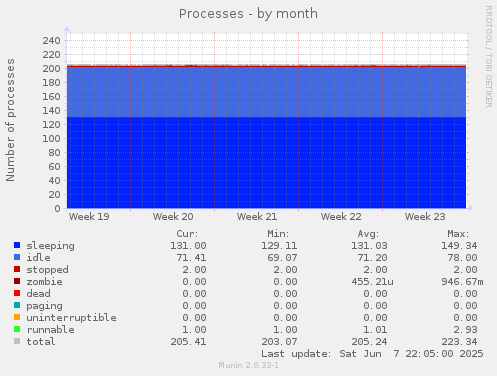
Task: Click the 'Week 22' x-axis label
Action: click(341, 217)
